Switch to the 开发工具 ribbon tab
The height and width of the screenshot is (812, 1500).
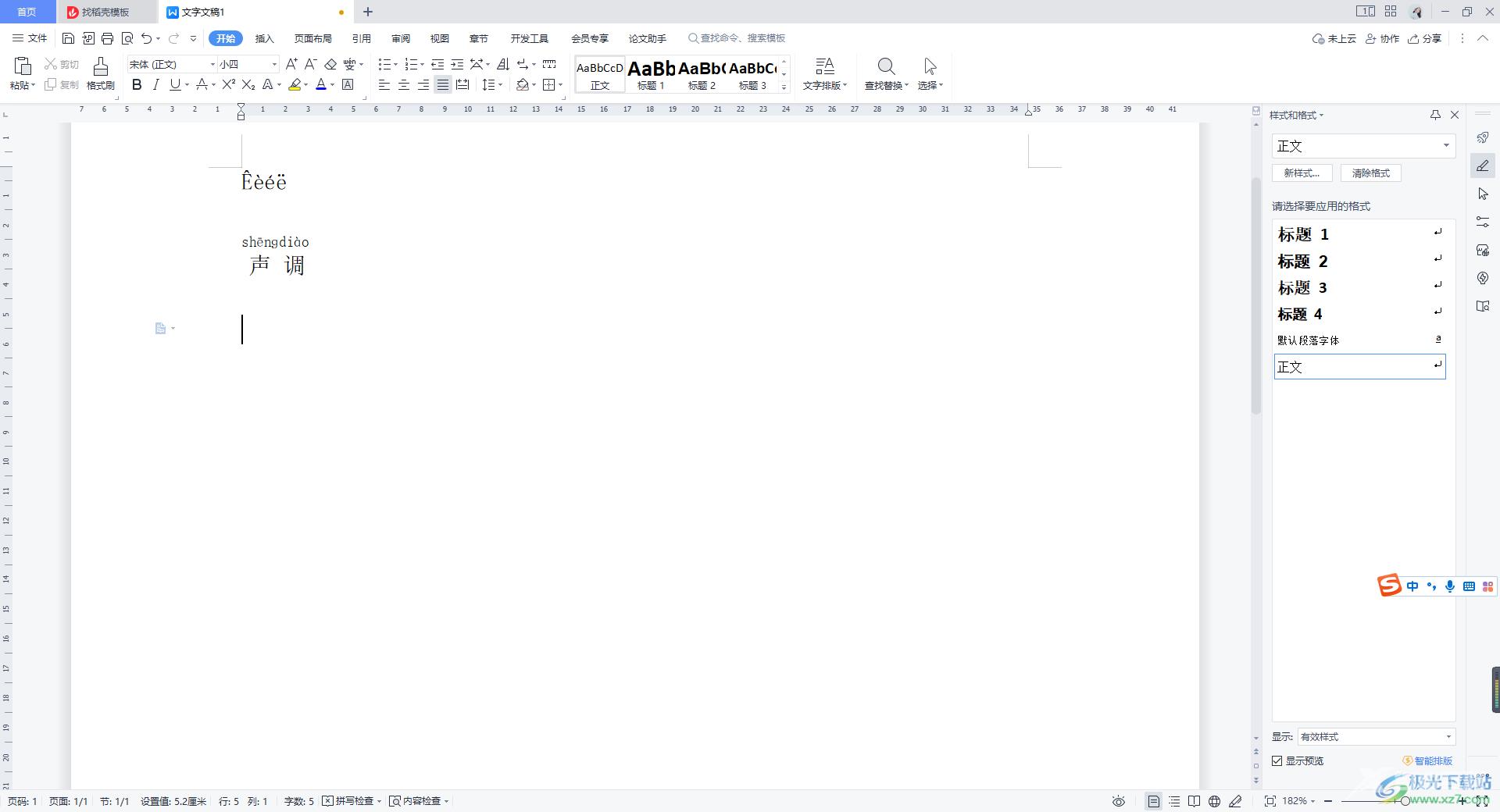(x=530, y=38)
